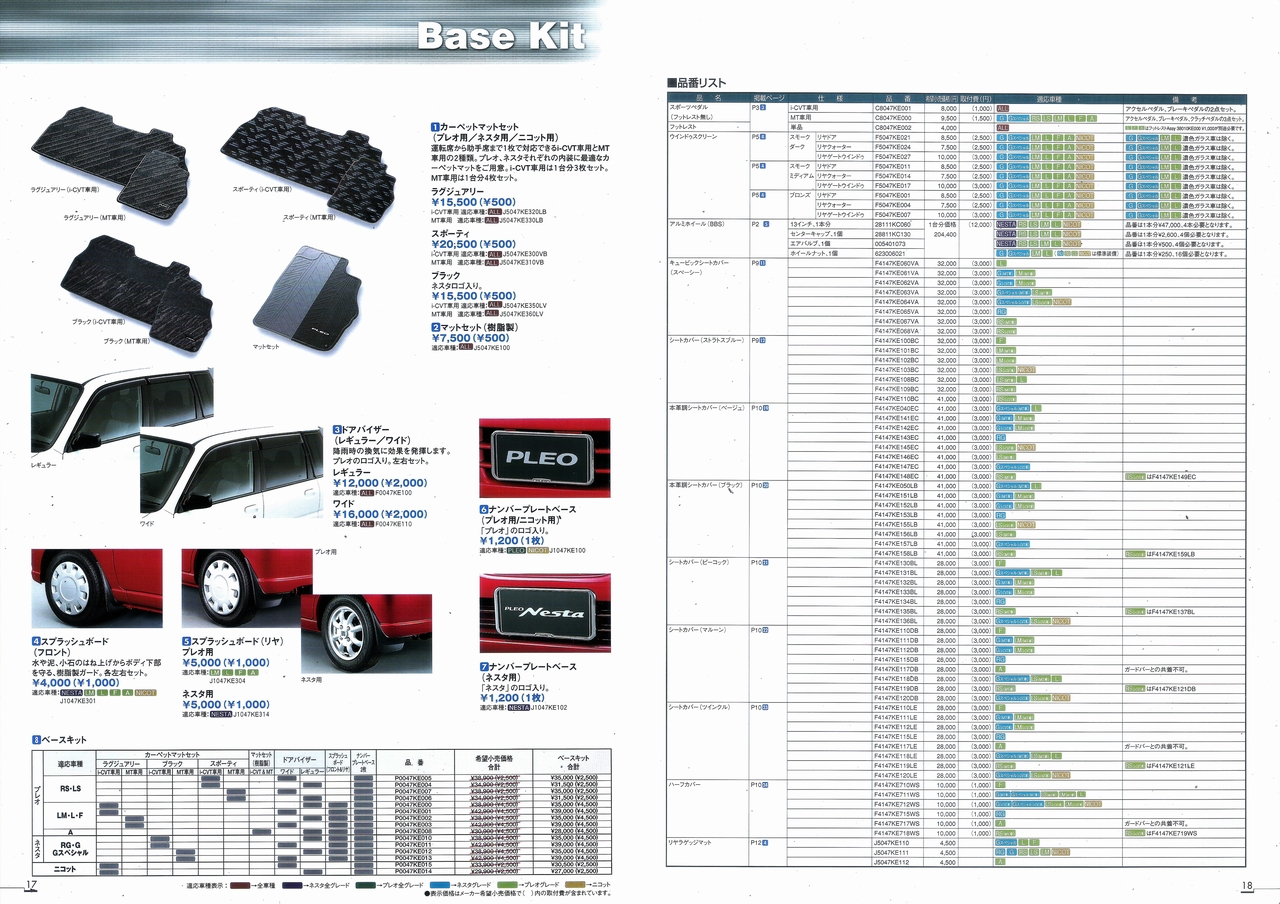Image resolution: width=1280 pixels, height=904 pixels.
Task: Click the number 2 badge beside マットセット(樹脂製)
Action: [435, 327]
